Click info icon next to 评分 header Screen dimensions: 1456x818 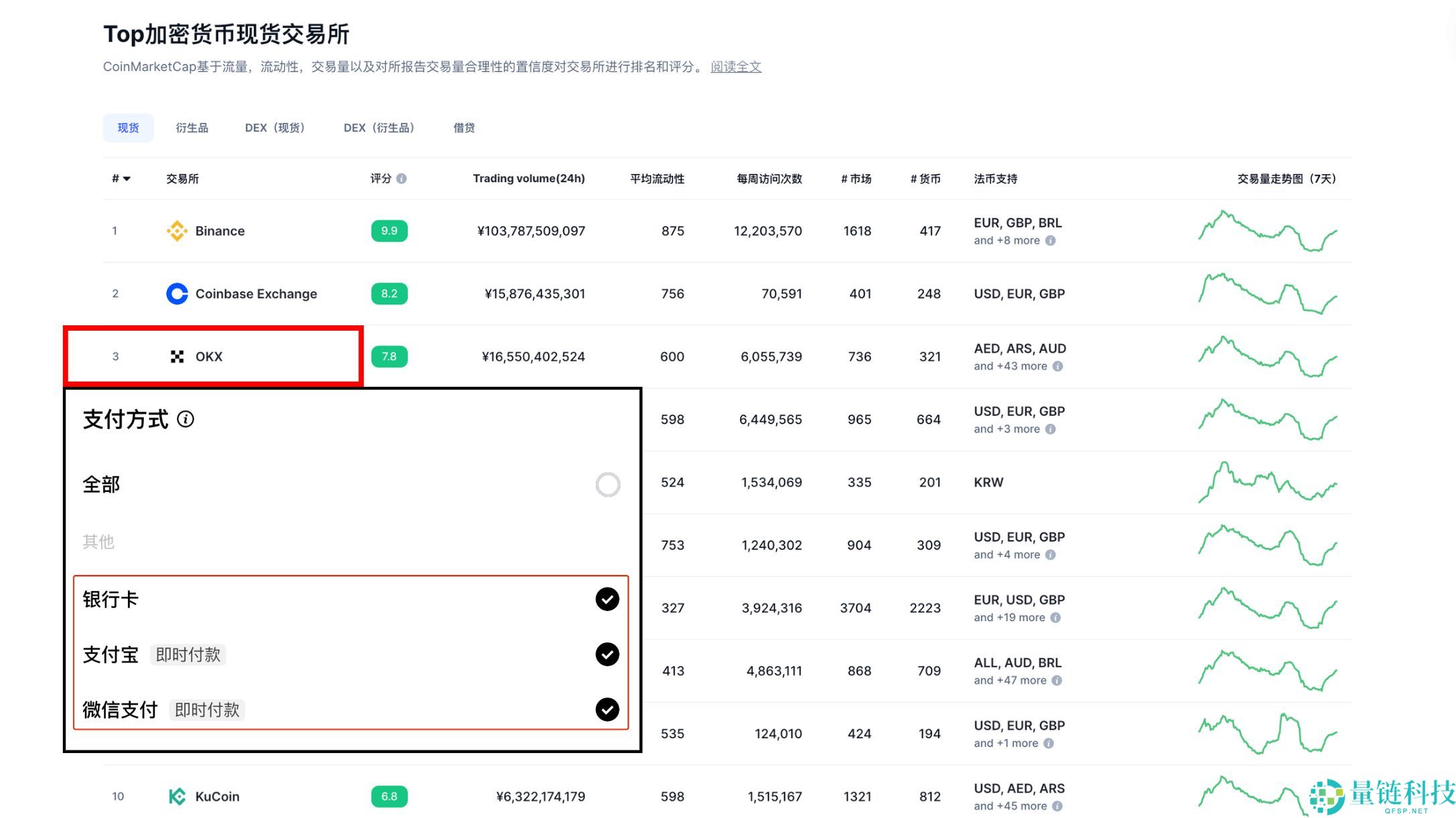(x=402, y=179)
